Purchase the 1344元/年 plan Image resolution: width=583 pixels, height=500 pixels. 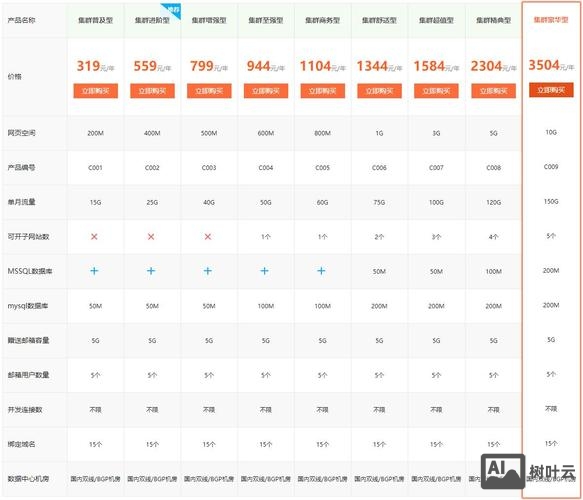pyautogui.click(x=380, y=91)
